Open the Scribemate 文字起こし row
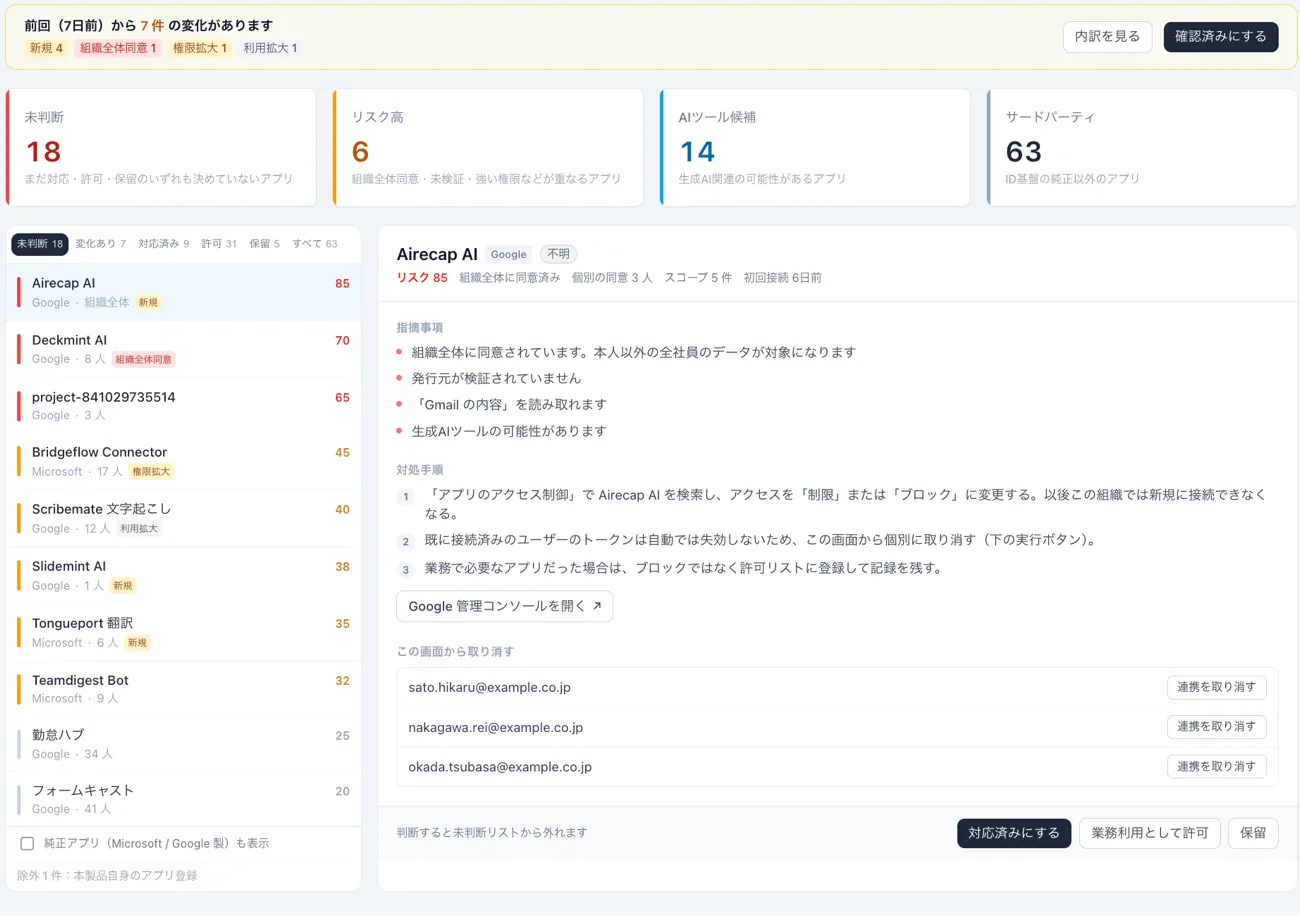This screenshot has width=1300, height=916. [x=184, y=518]
